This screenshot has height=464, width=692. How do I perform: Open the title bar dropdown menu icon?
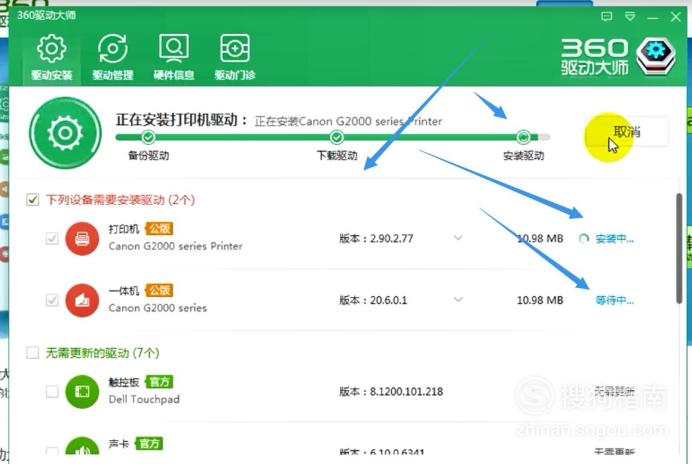[630, 17]
